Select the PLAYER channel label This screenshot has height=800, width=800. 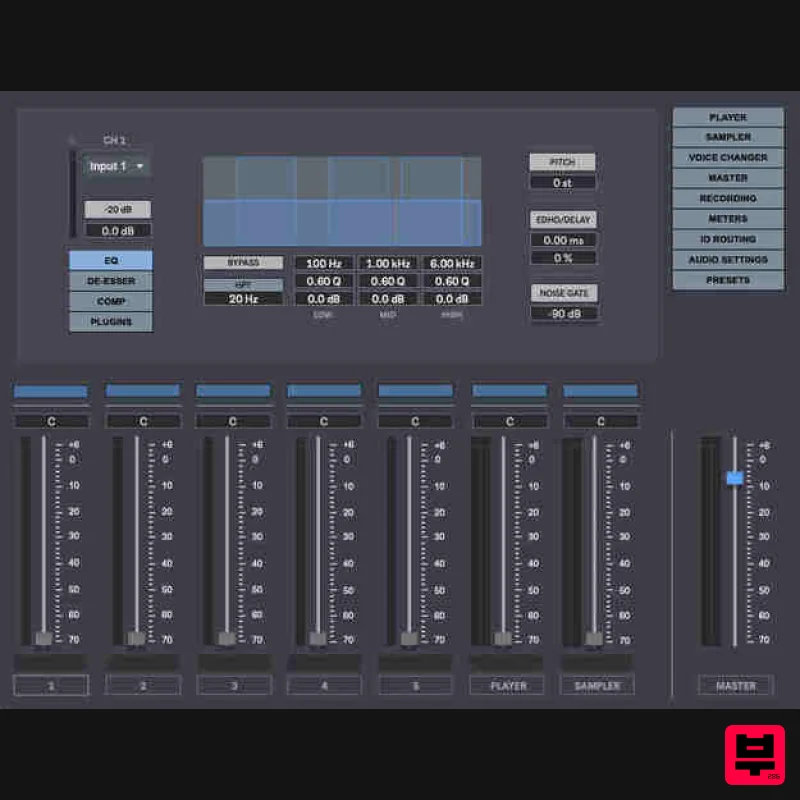pyautogui.click(x=506, y=686)
